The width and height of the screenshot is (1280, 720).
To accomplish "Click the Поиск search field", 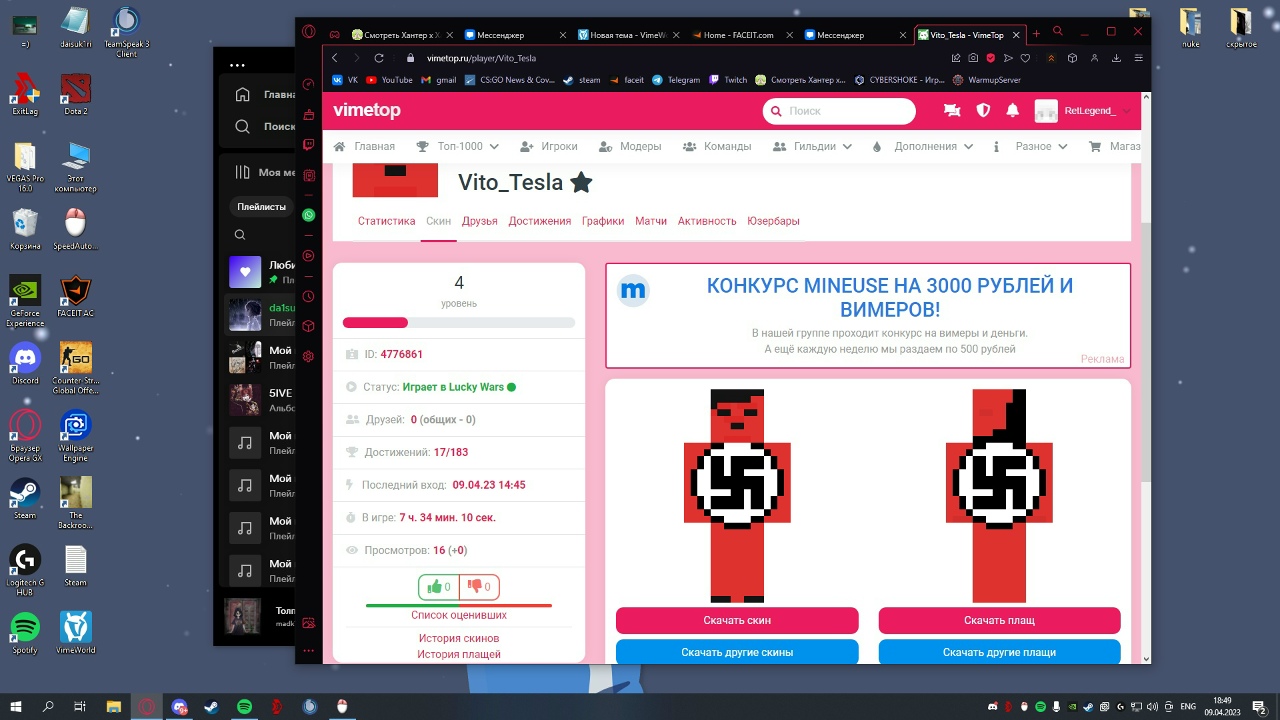I will point(838,111).
